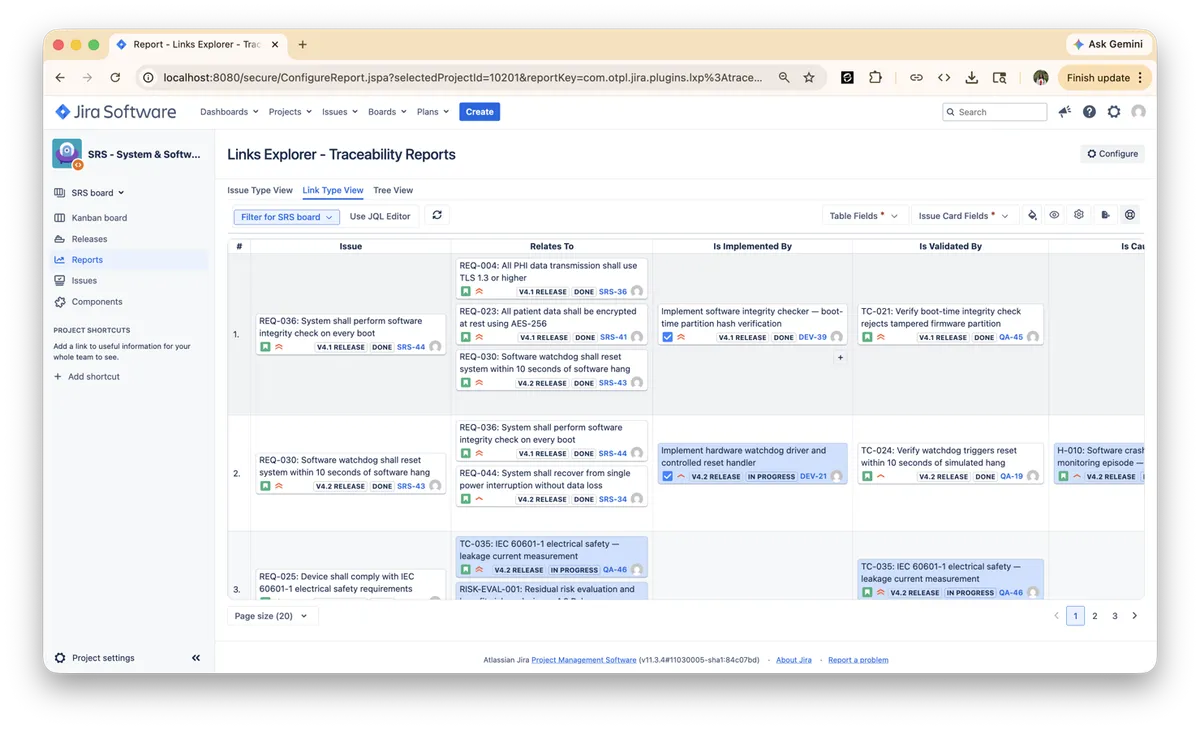Click the Jira Software logo
The height and width of the screenshot is (730, 1200).
point(116,112)
